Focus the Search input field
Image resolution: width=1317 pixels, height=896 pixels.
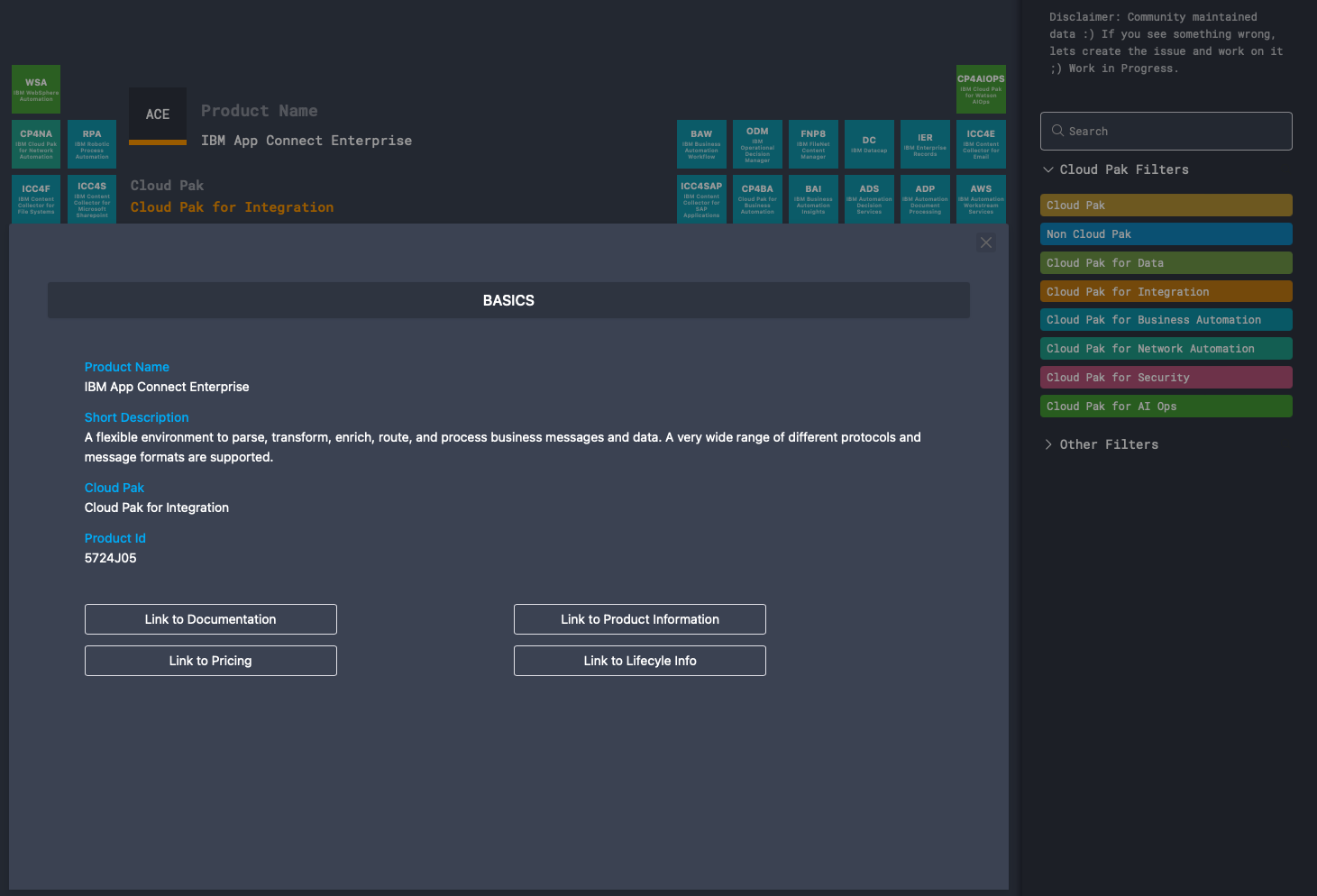1166,131
